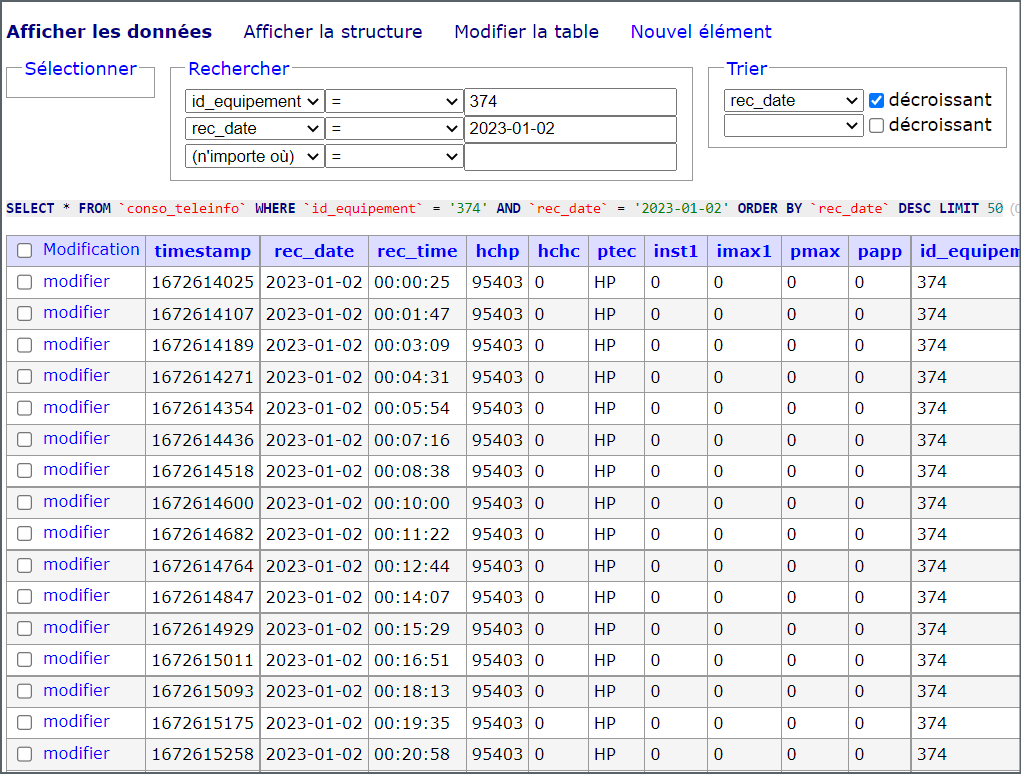Enable décroissant on the second sort row
The height and width of the screenshot is (774, 1021).
877,126
